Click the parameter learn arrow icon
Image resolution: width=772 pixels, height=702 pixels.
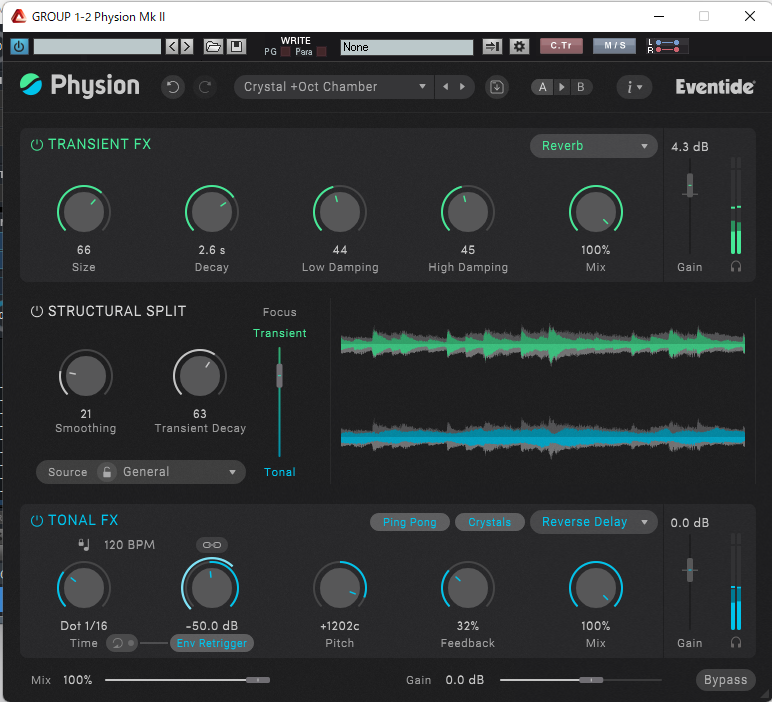pyautogui.click(x=492, y=47)
